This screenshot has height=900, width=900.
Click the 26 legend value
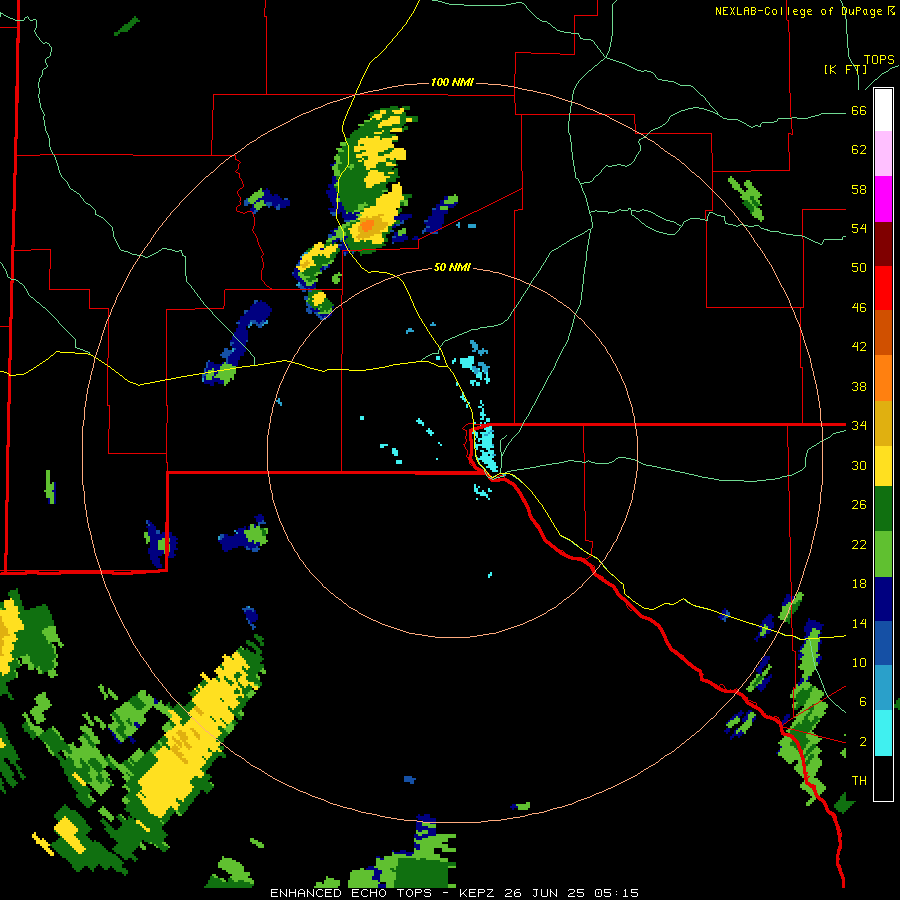point(859,505)
